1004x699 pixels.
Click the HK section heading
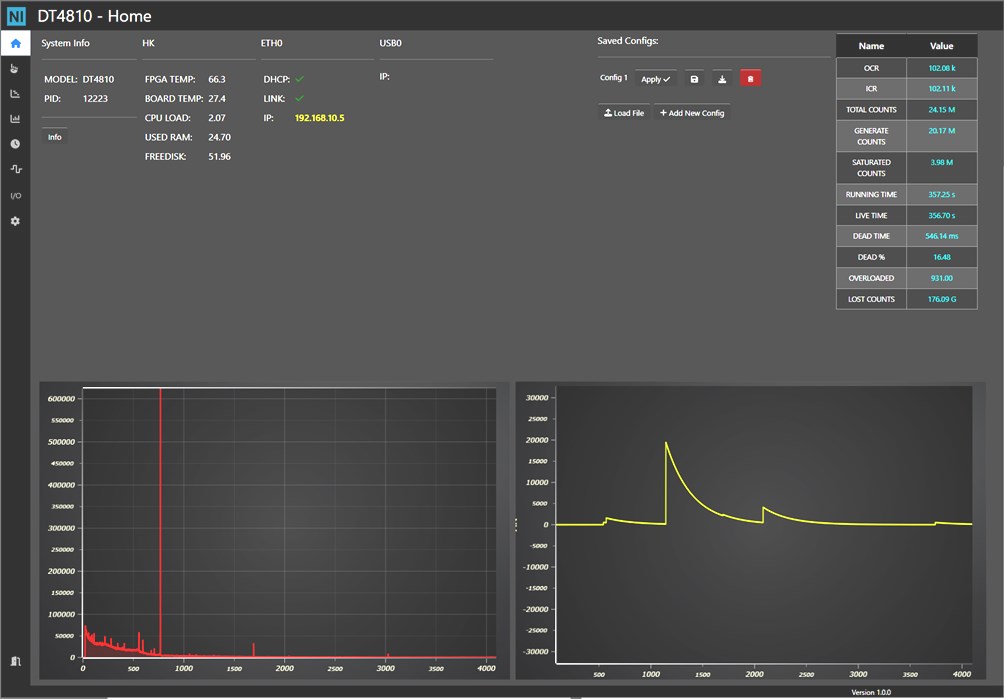[x=148, y=43]
